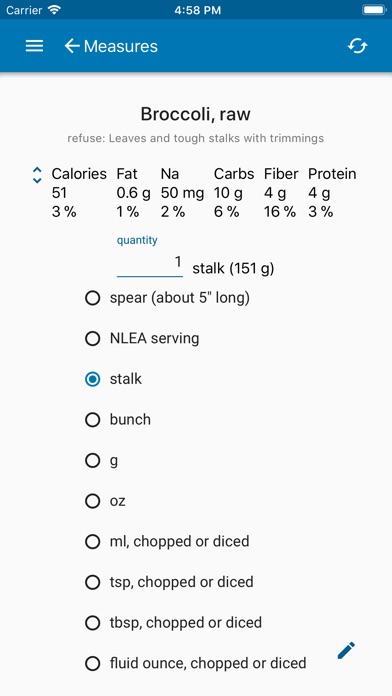Image resolution: width=392 pixels, height=696 pixels.
Task: Tap the sync refresh icon
Action: pyautogui.click(x=357, y=46)
